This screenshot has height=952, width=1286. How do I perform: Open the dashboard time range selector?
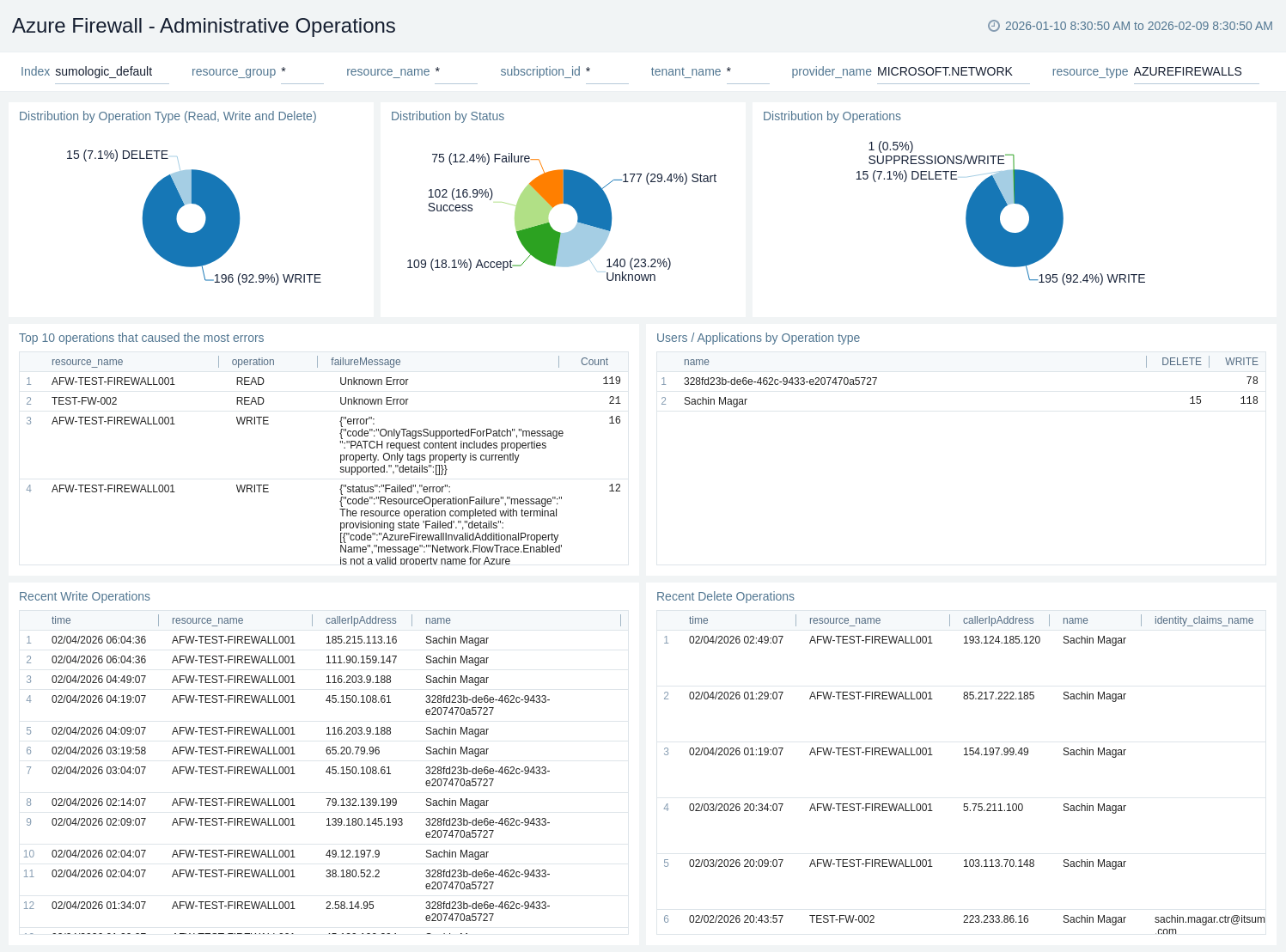pyautogui.click(x=1138, y=26)
